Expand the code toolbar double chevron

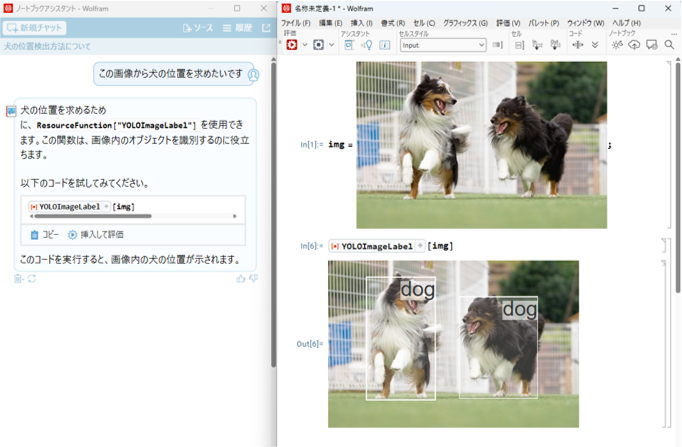click(x=595, y=45)
